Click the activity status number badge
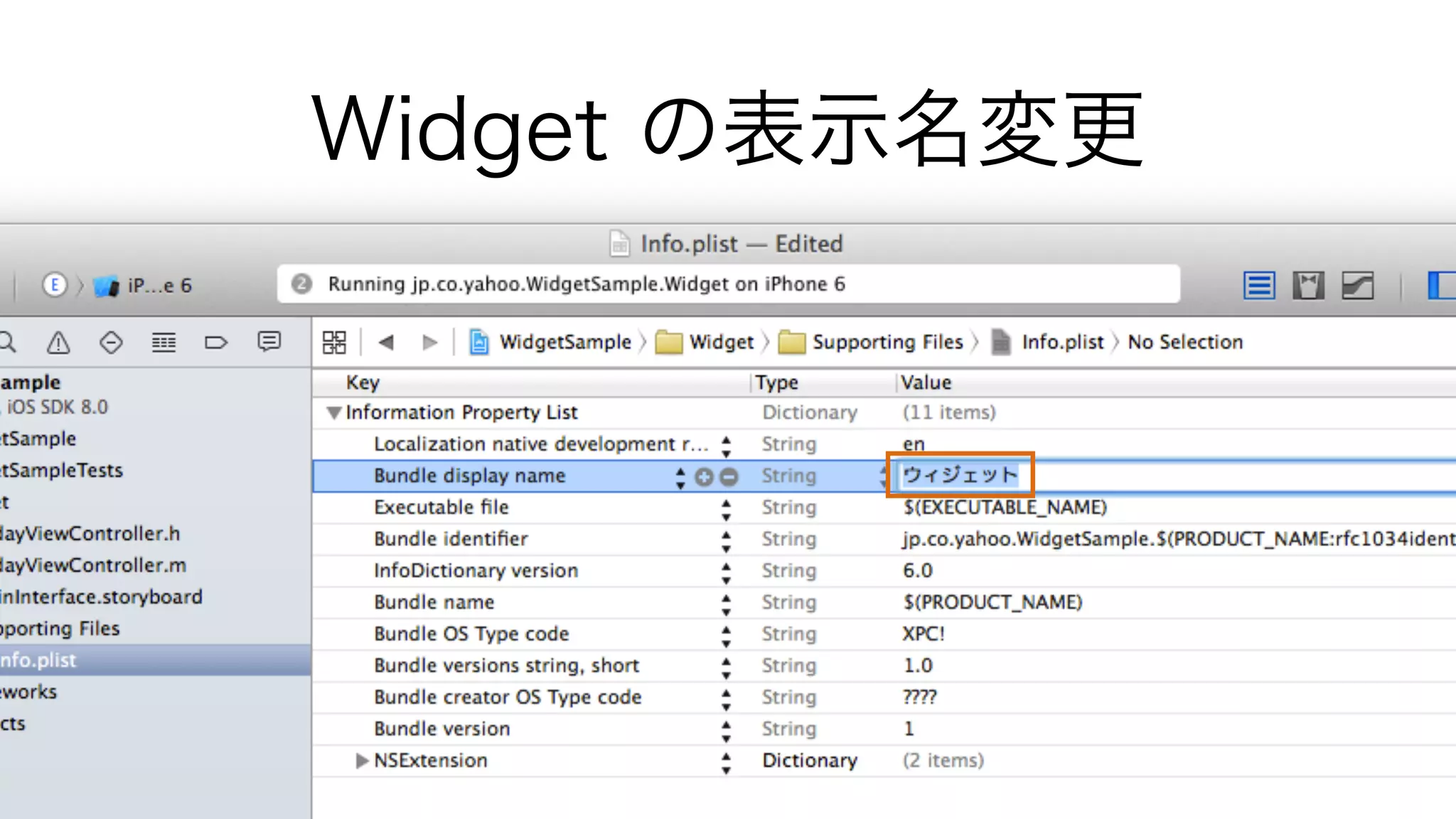1456x819 pixels. [301, 284]
